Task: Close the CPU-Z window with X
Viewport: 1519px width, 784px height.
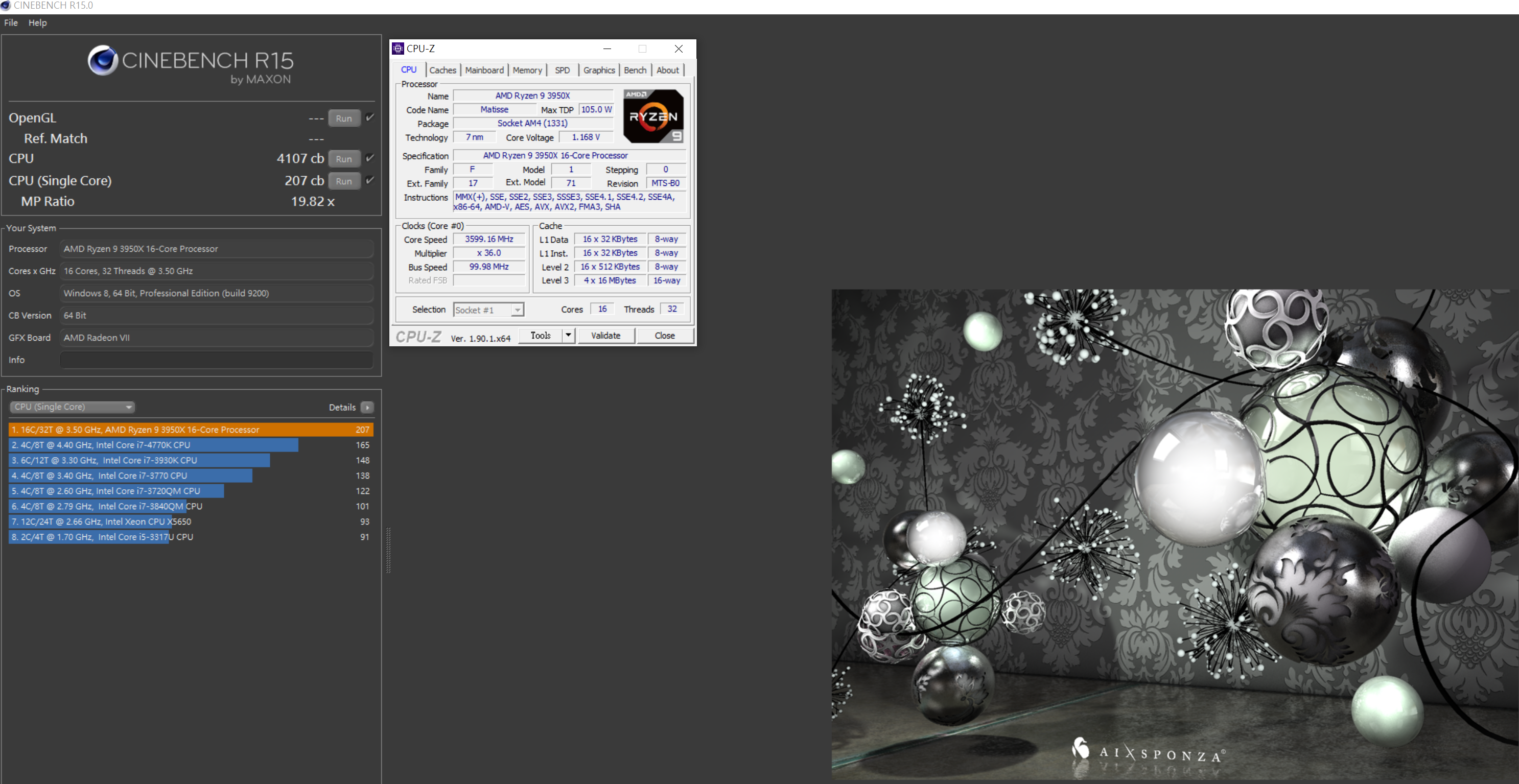Action: pyautogui.click(x=679, y=49)
